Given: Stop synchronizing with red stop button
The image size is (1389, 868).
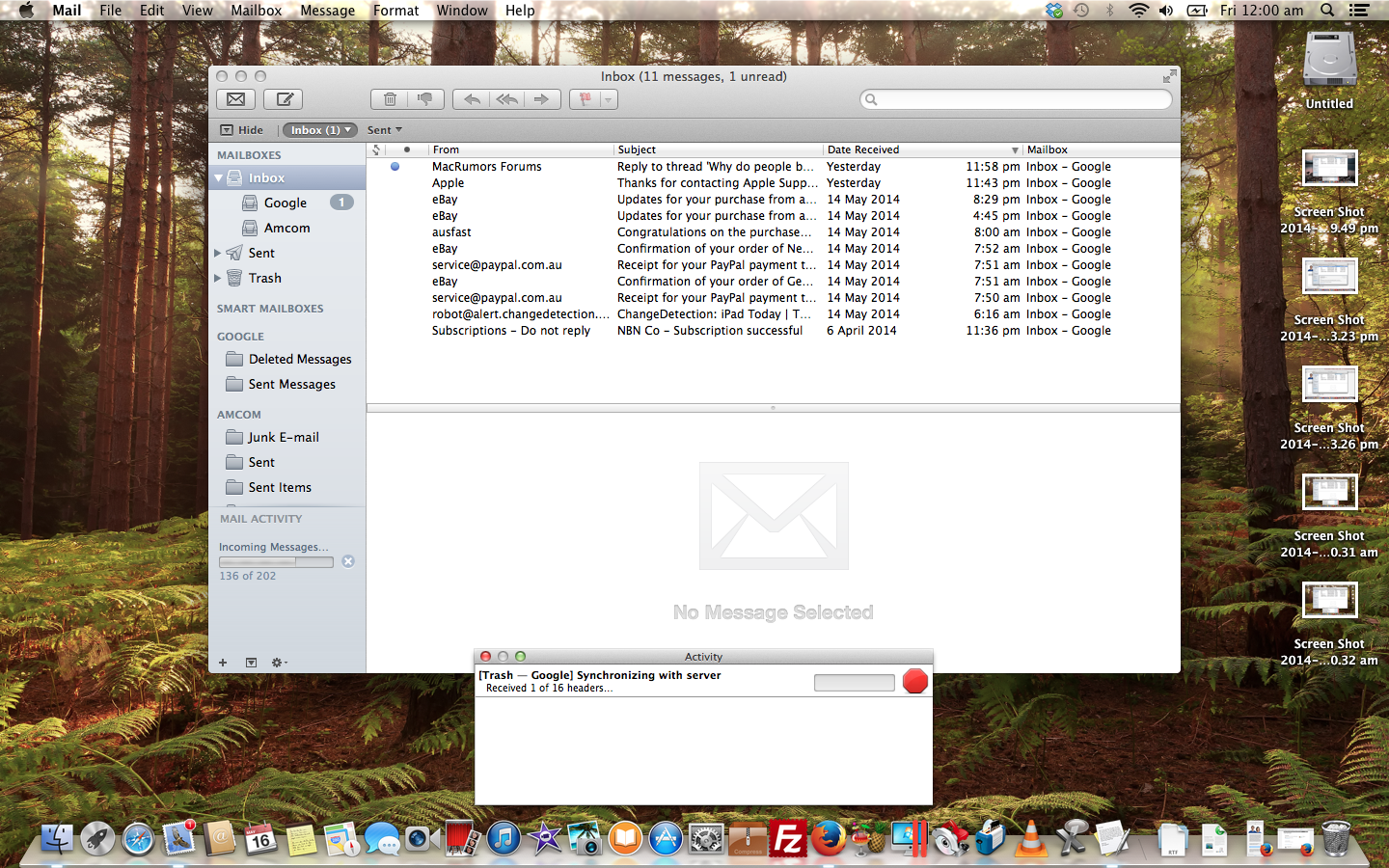Looking at the screenshot, I should (915, 681).
